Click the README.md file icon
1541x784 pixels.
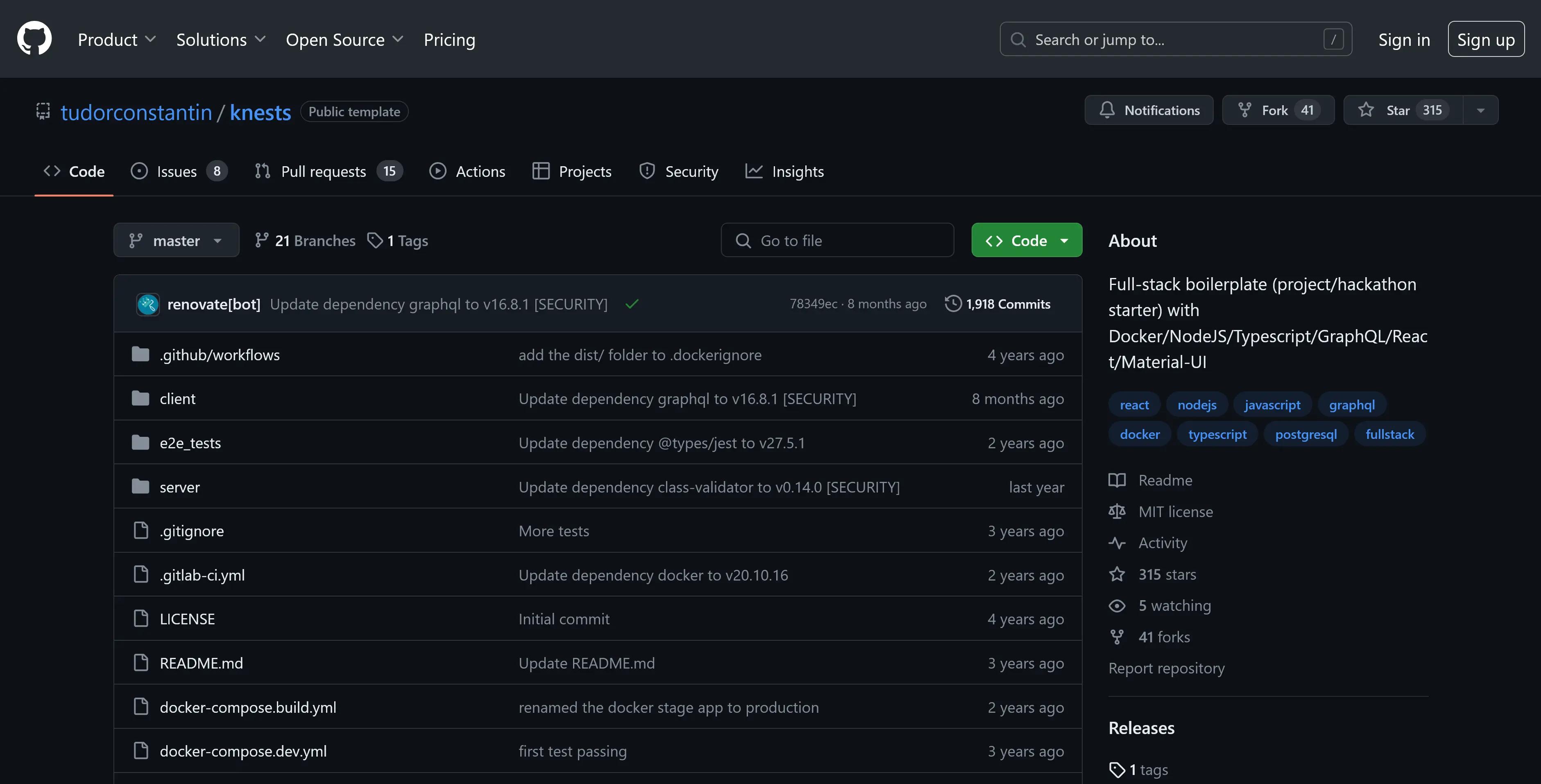pos(141,662)
